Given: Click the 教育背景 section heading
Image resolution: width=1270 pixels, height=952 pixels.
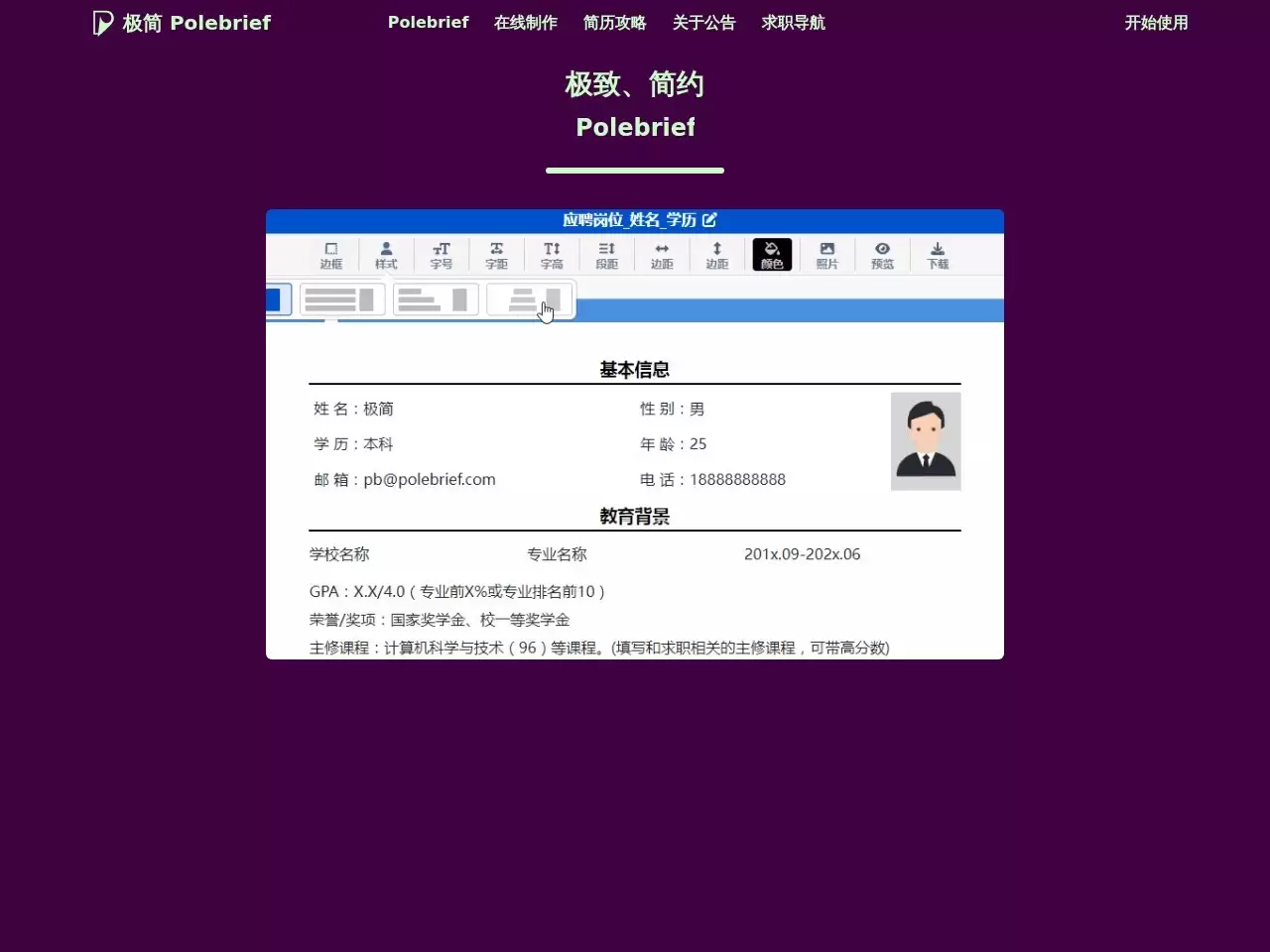Looking at the screenshot, I should pos(635,517).
